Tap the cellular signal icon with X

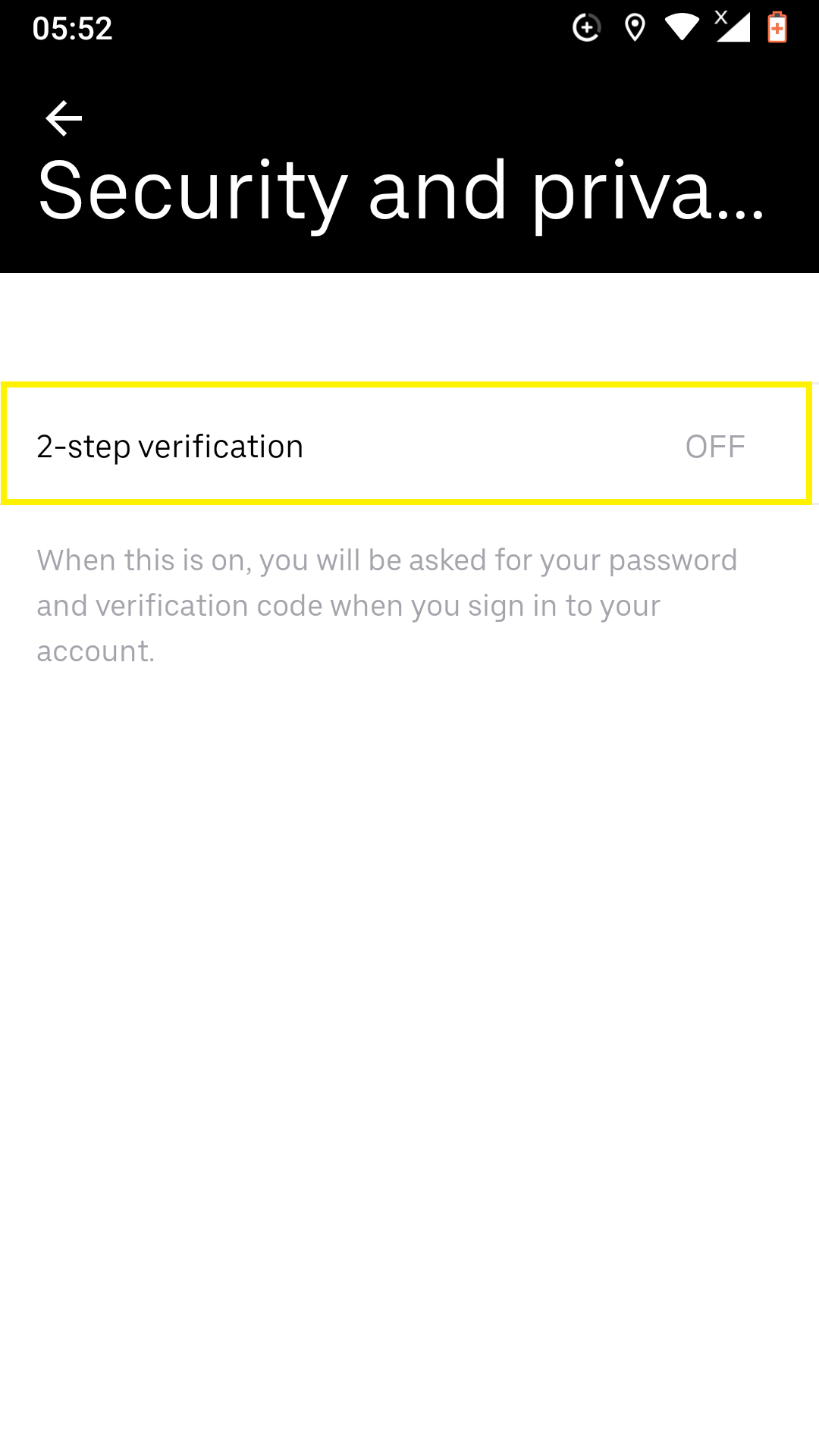[732, 27]
